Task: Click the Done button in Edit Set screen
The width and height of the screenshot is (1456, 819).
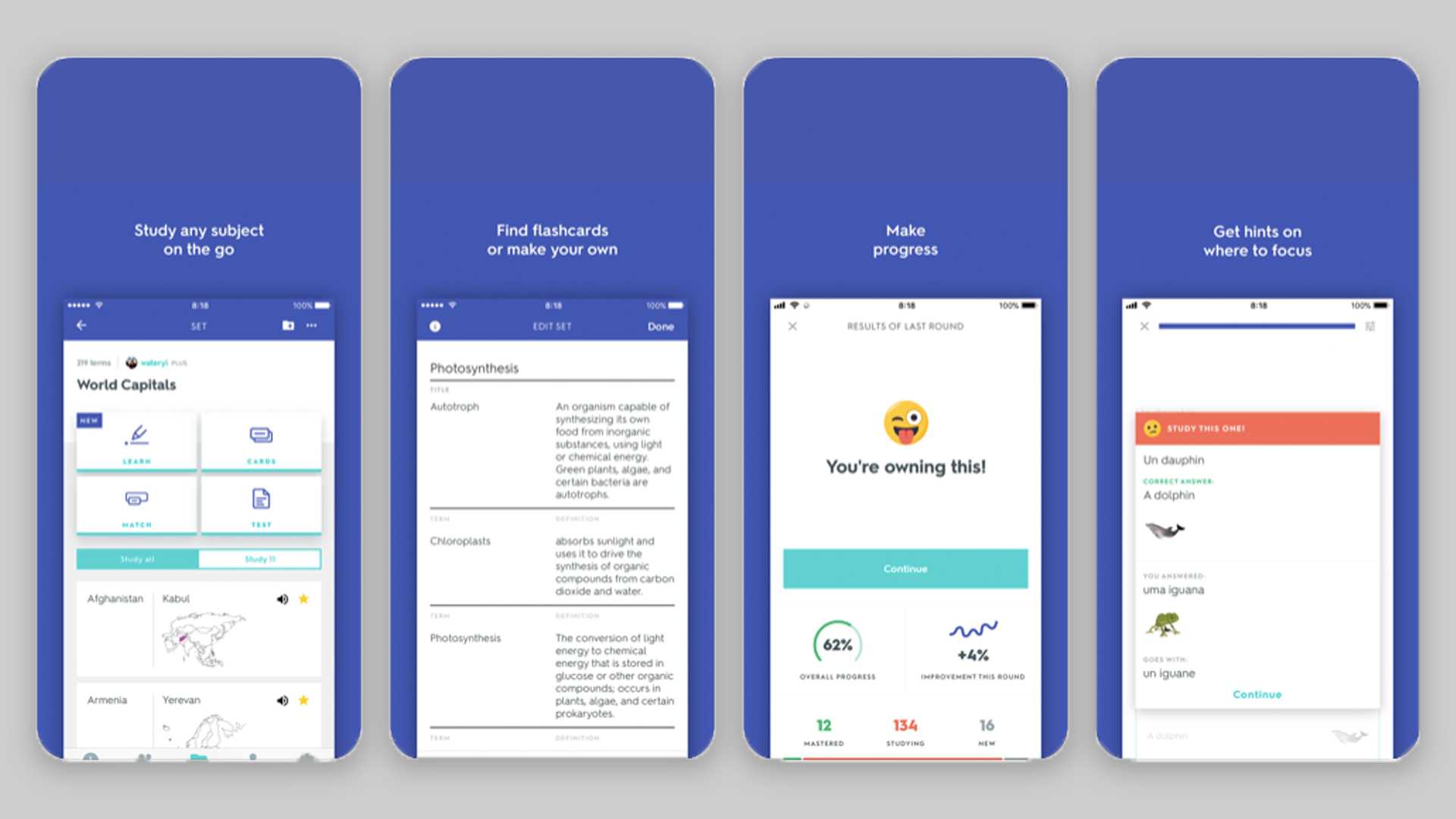Action: (x=660, y=327)
